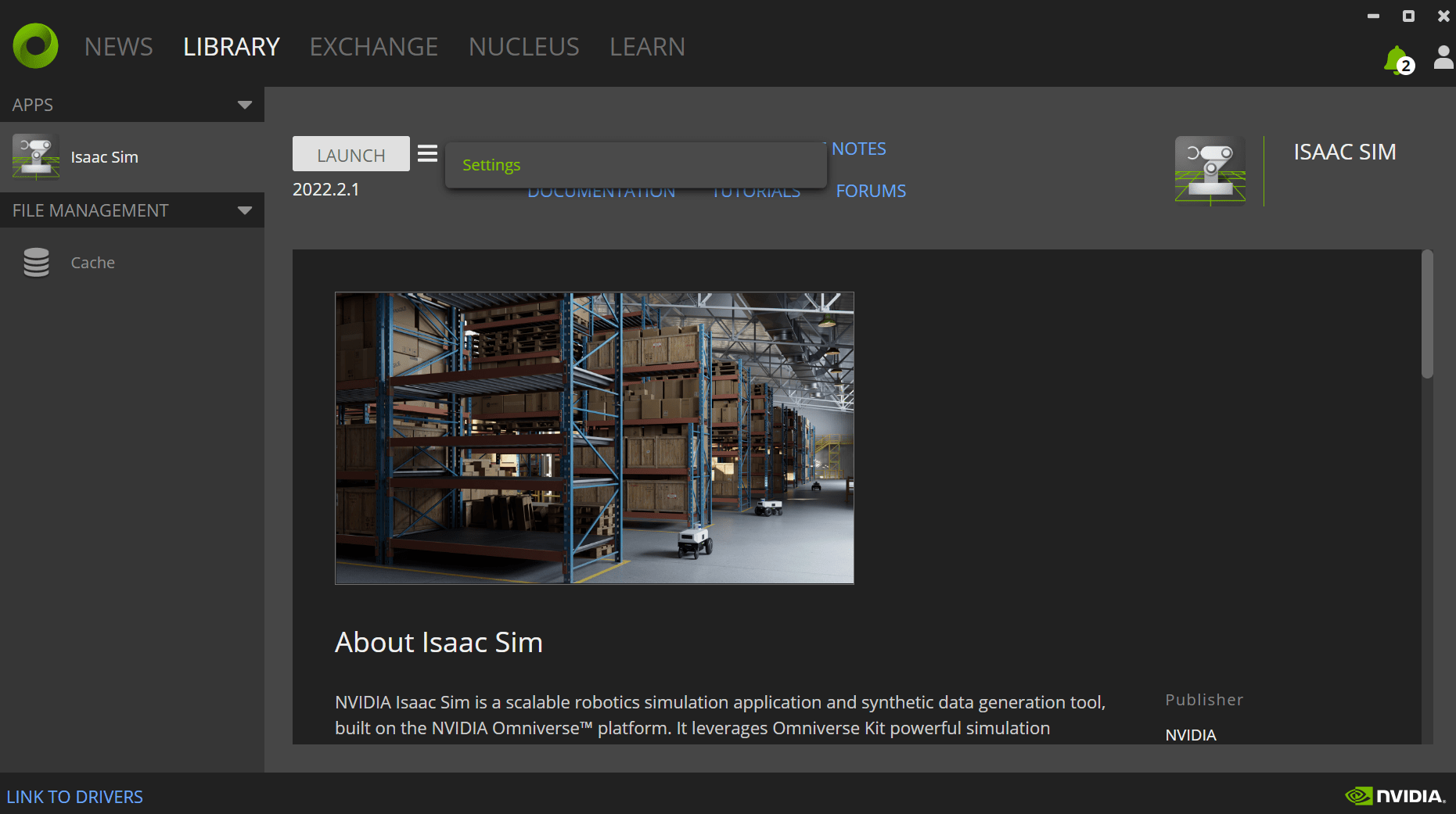Open the FORUMS link
The height and width of the screenshot is (814, 1456).
(x=871, y=191)
